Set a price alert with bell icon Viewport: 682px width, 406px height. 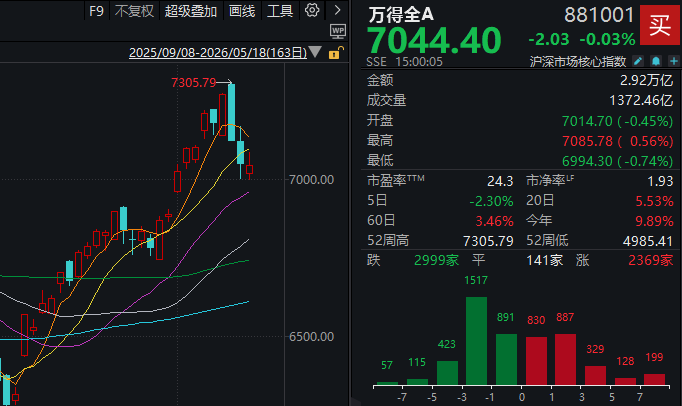[656, 61]
